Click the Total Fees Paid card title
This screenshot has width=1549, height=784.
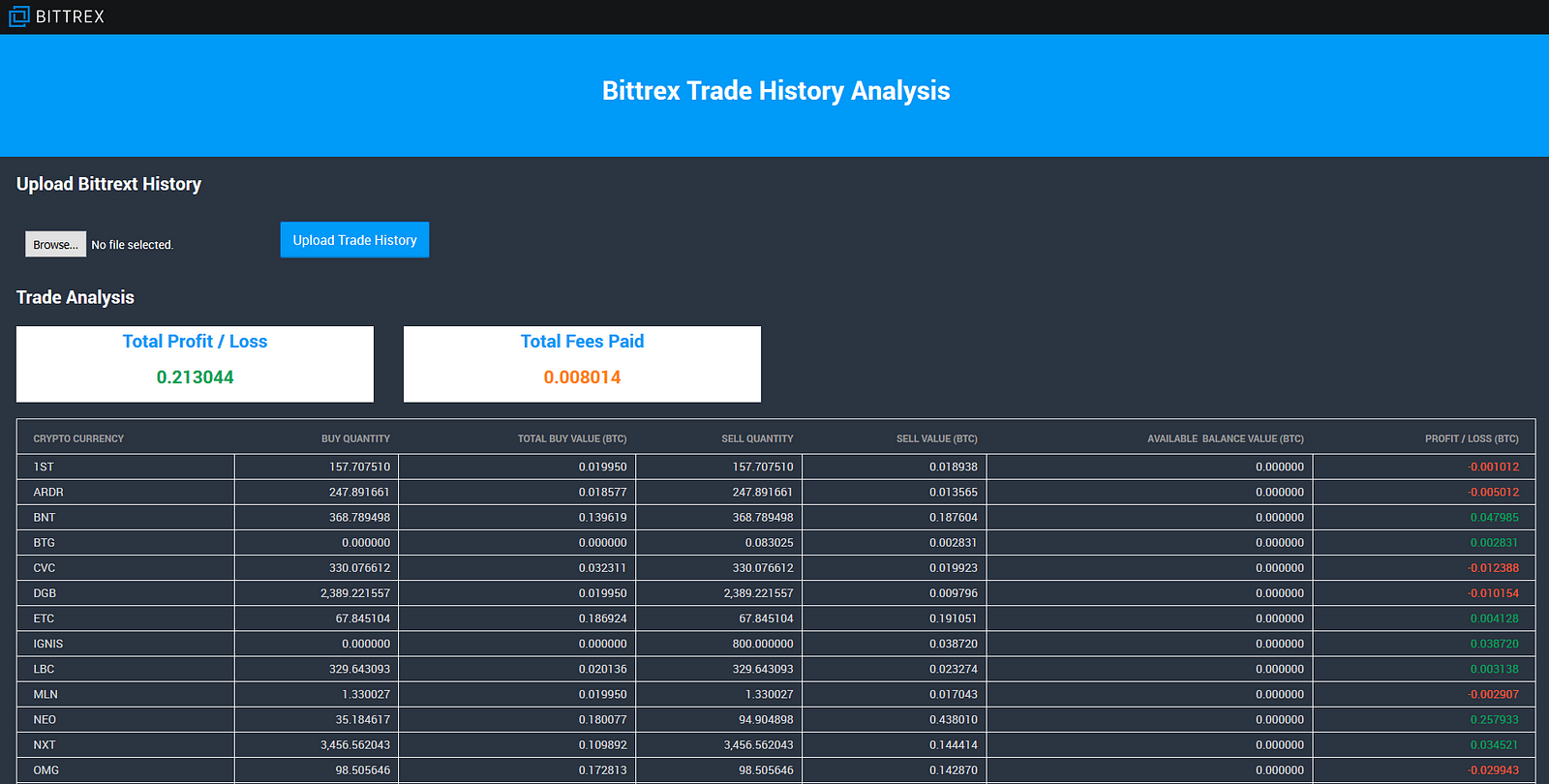point(582,342)
